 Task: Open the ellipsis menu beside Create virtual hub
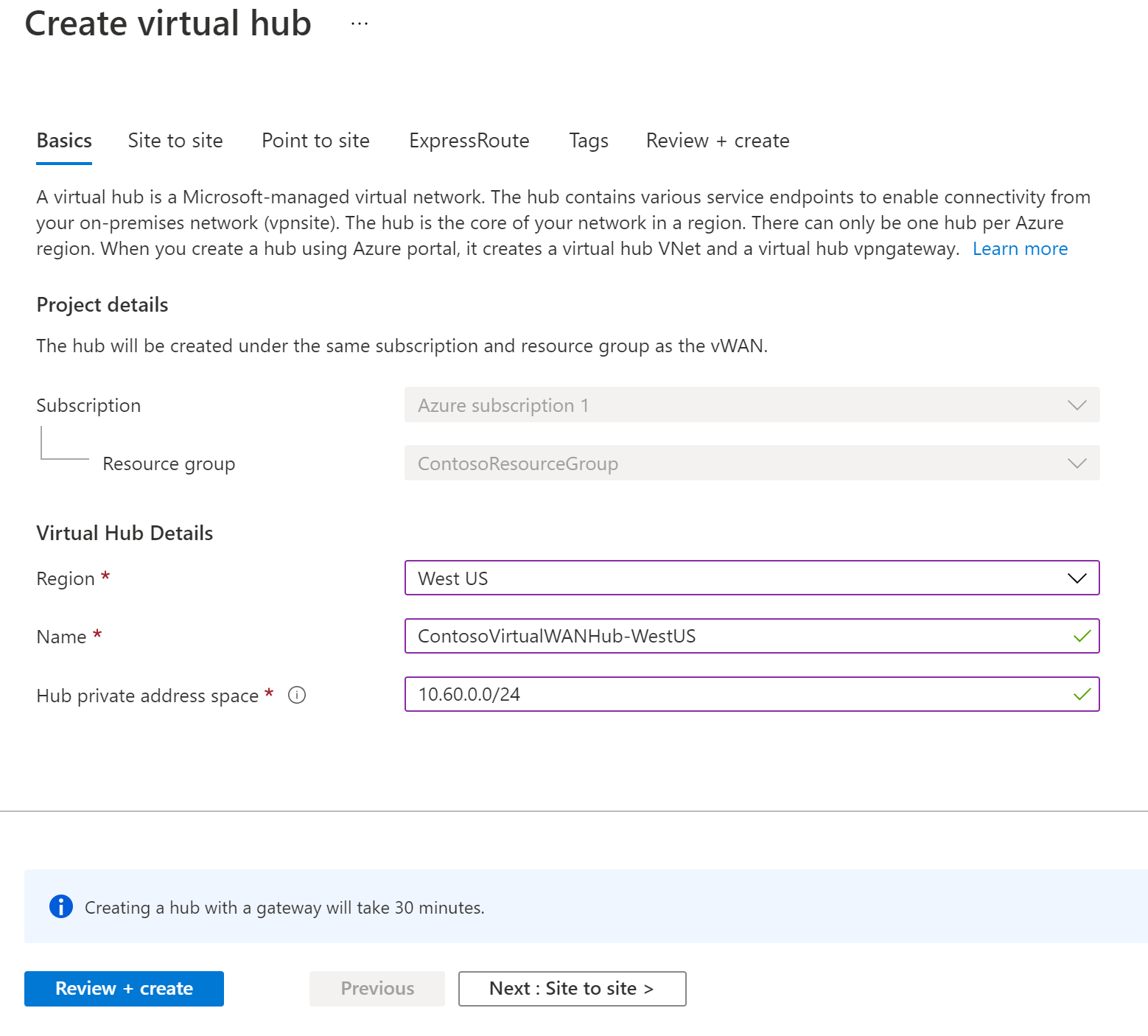pyautogui.click(x=359, y=23)
